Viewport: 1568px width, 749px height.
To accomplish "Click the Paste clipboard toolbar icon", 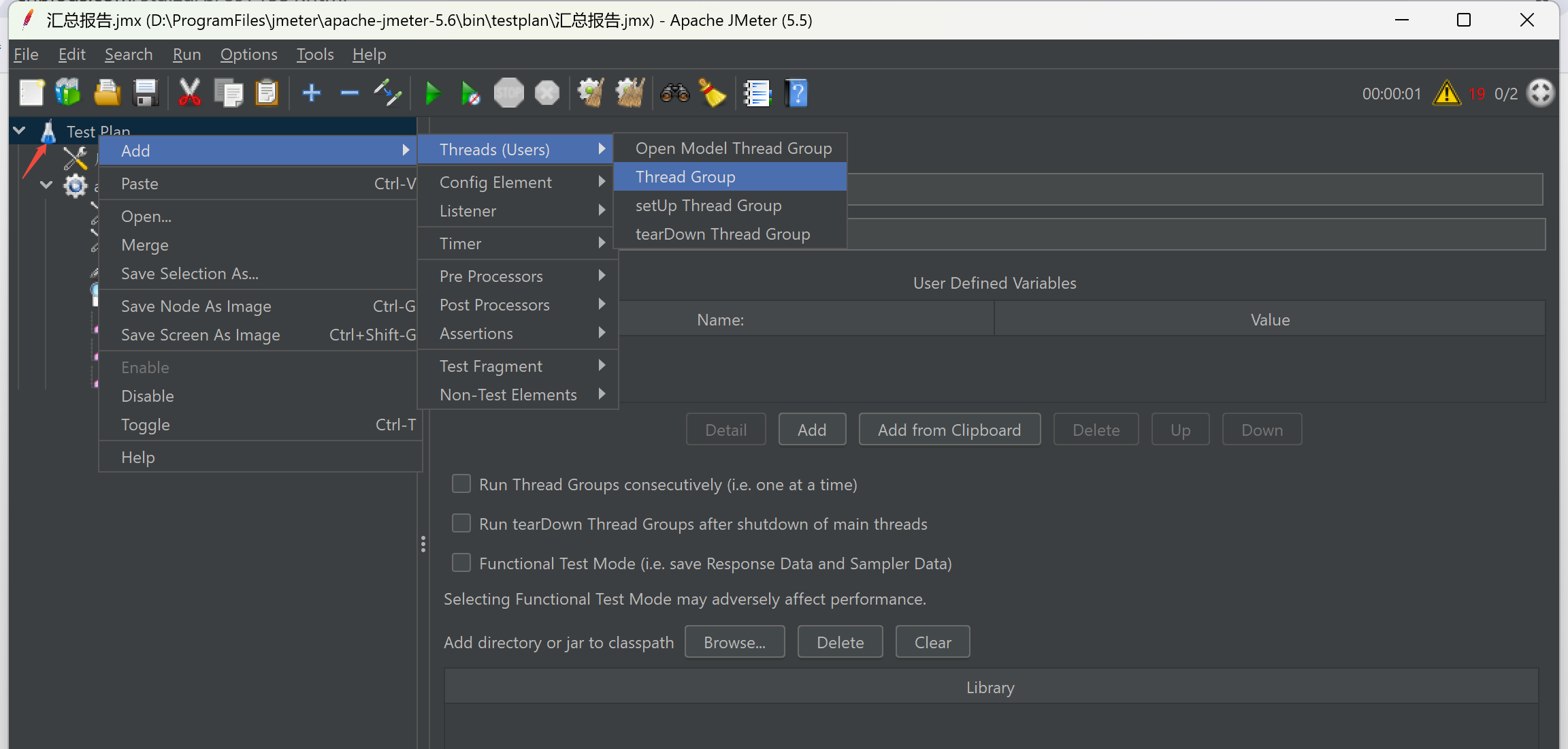I will (x=267, y=93).
